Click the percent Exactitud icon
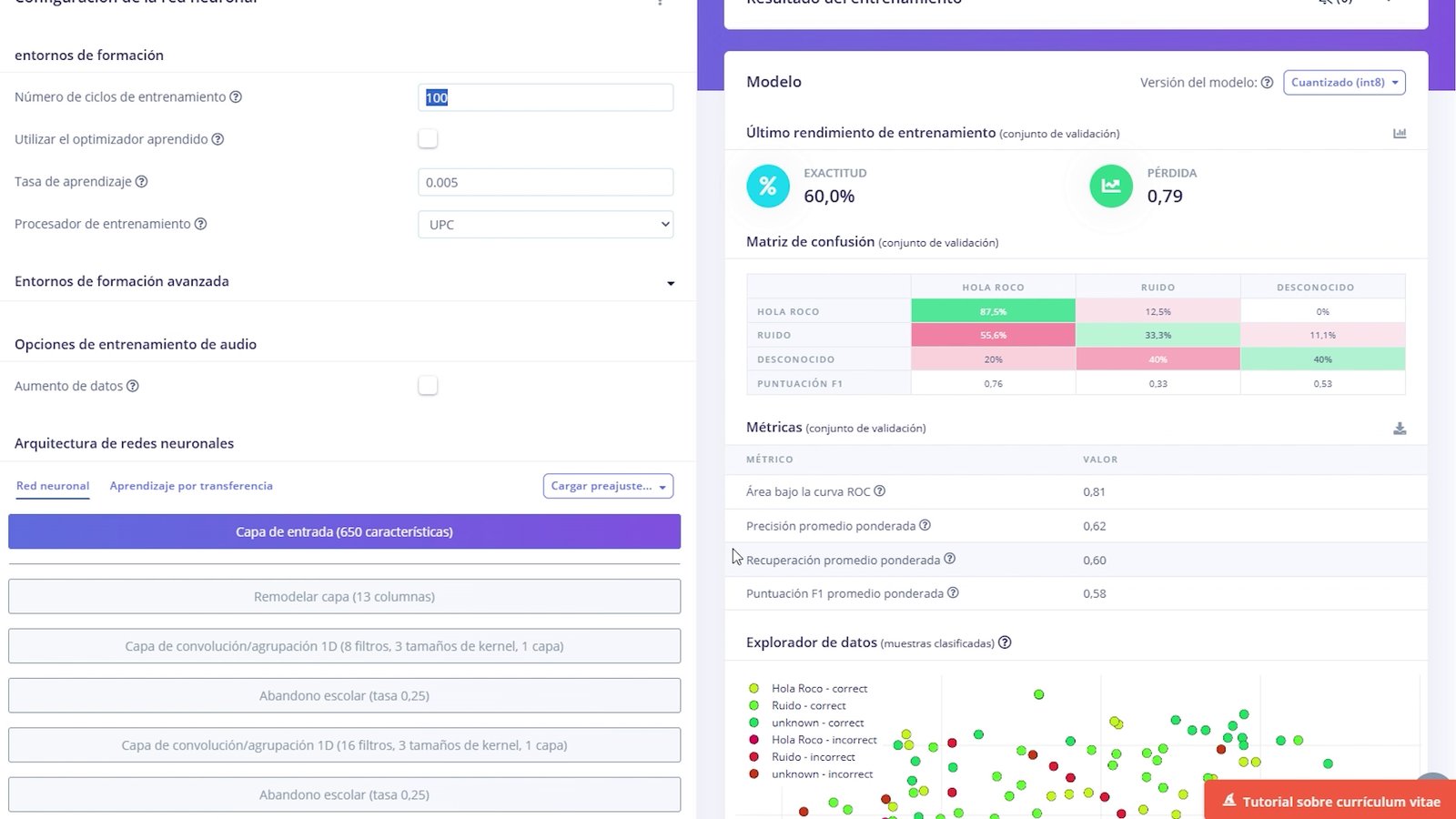This screenshot has width=1456, height=819. coord(768,186)
